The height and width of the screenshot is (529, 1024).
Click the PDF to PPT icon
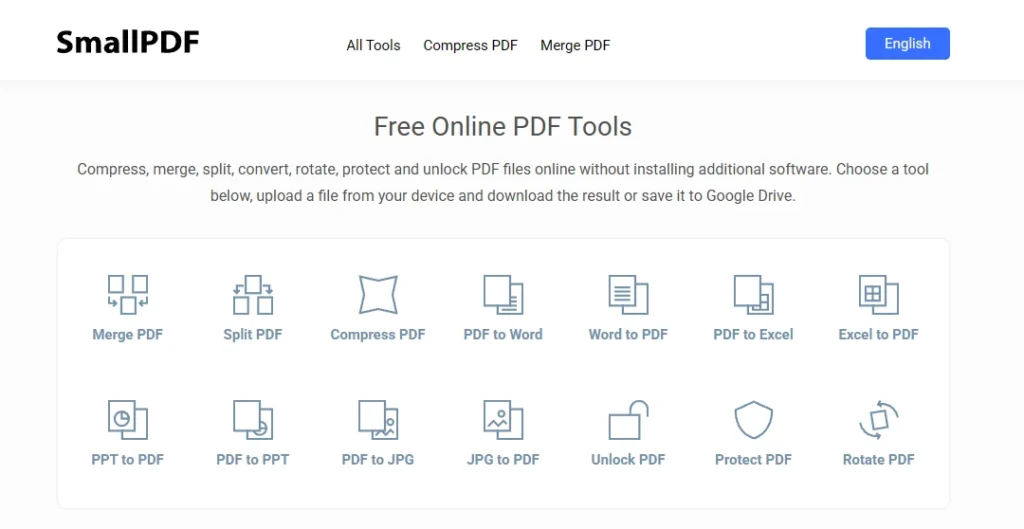coord(253,420)
